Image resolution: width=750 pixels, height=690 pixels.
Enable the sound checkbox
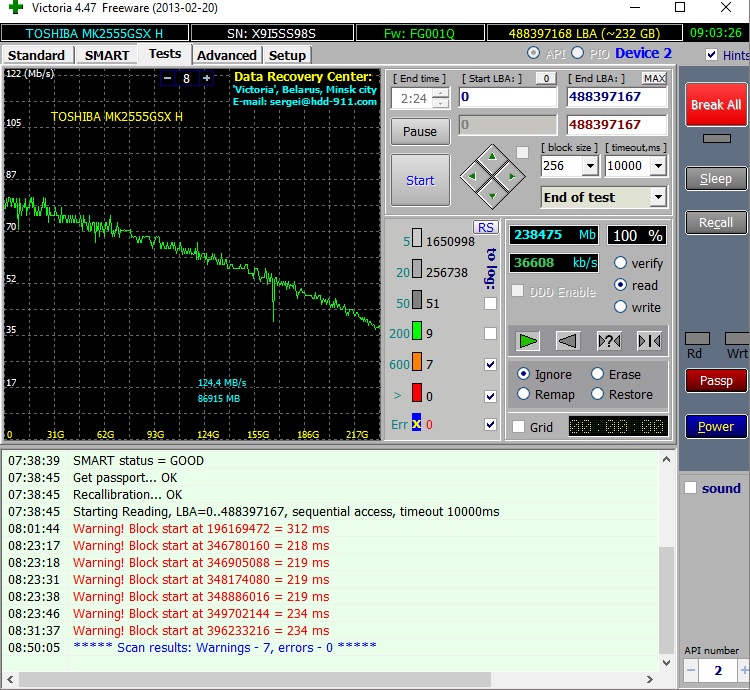pos(690,488)
